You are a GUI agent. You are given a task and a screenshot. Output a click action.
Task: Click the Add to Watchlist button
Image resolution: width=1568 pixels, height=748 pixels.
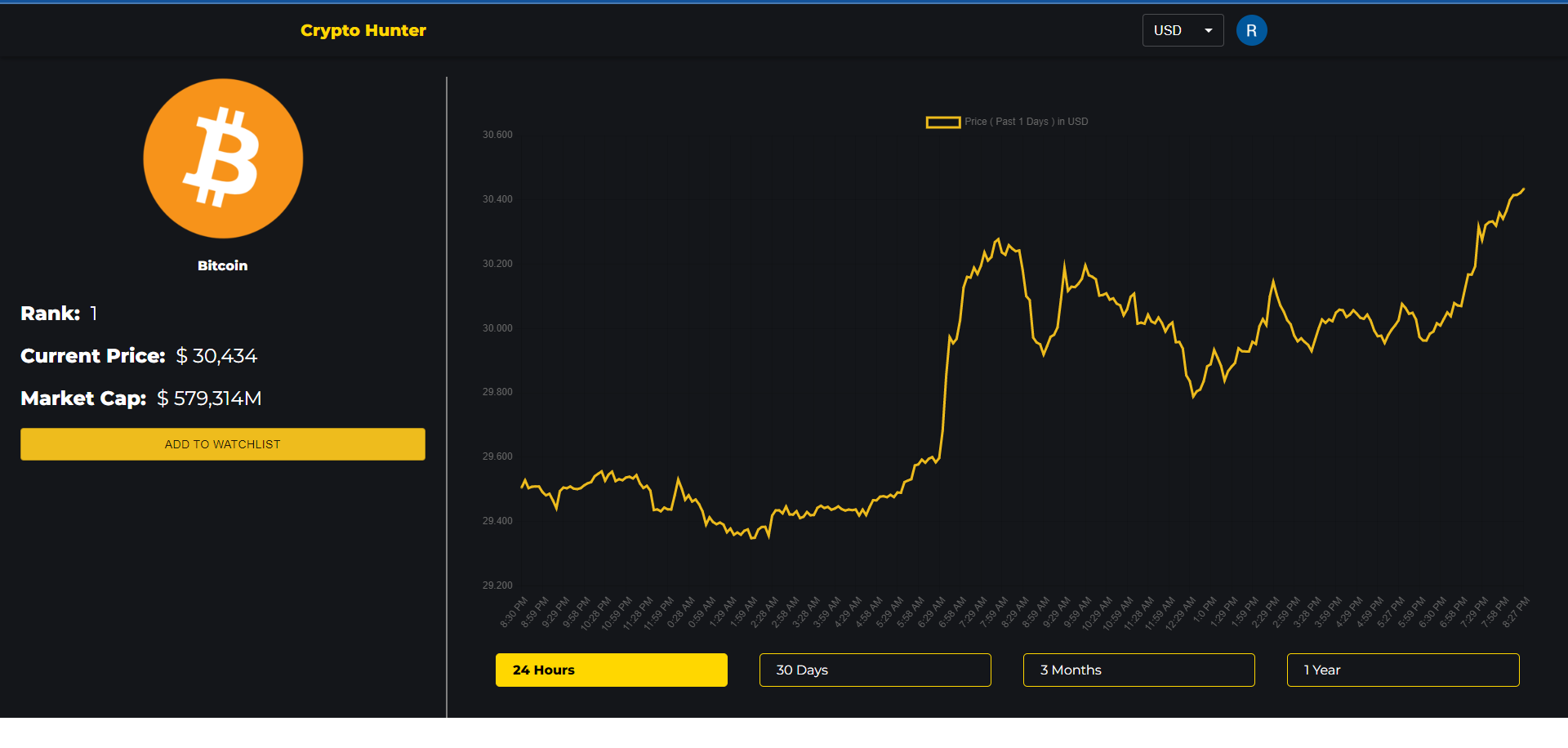point(223,444)
